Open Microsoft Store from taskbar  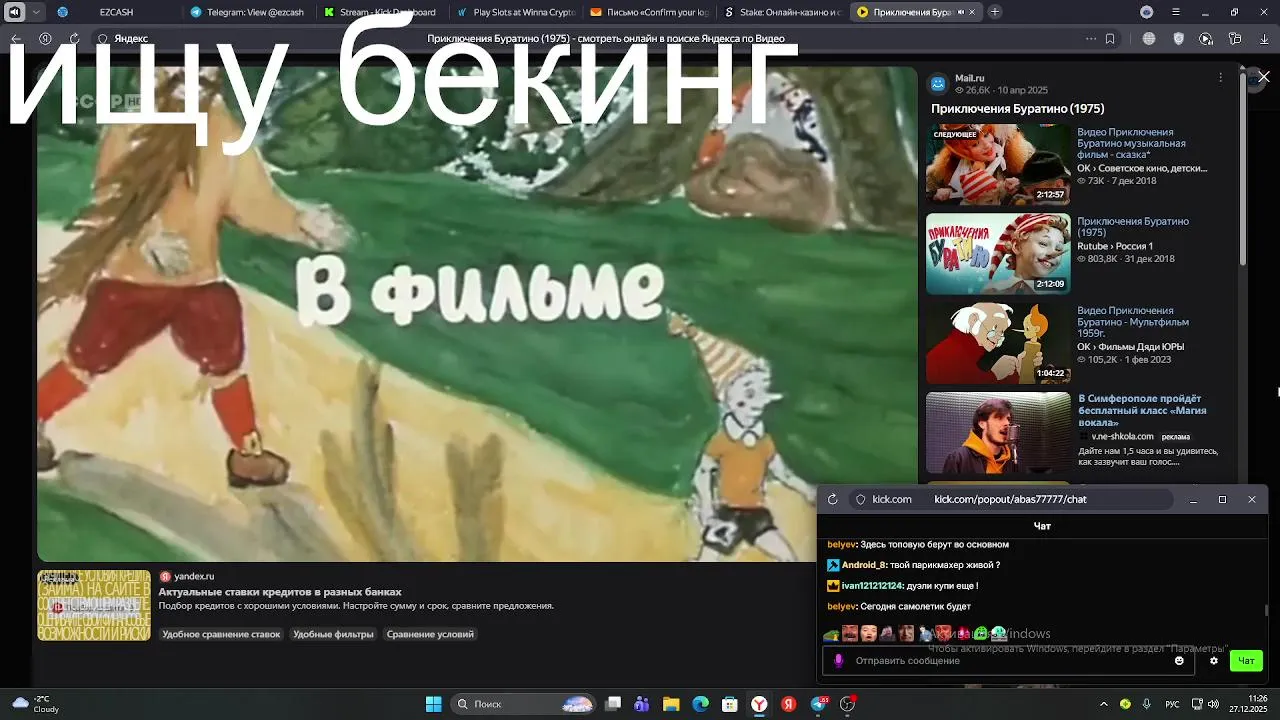tap(730, 704)
